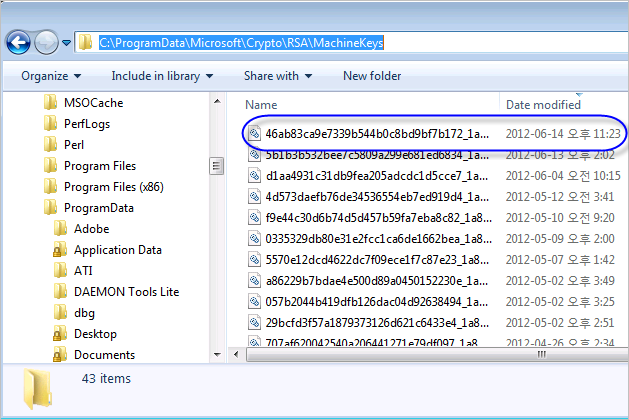The width and height of the screenshot is (629, 420).
Task: Click the Adobe folder icon
Action: [60, 229]
